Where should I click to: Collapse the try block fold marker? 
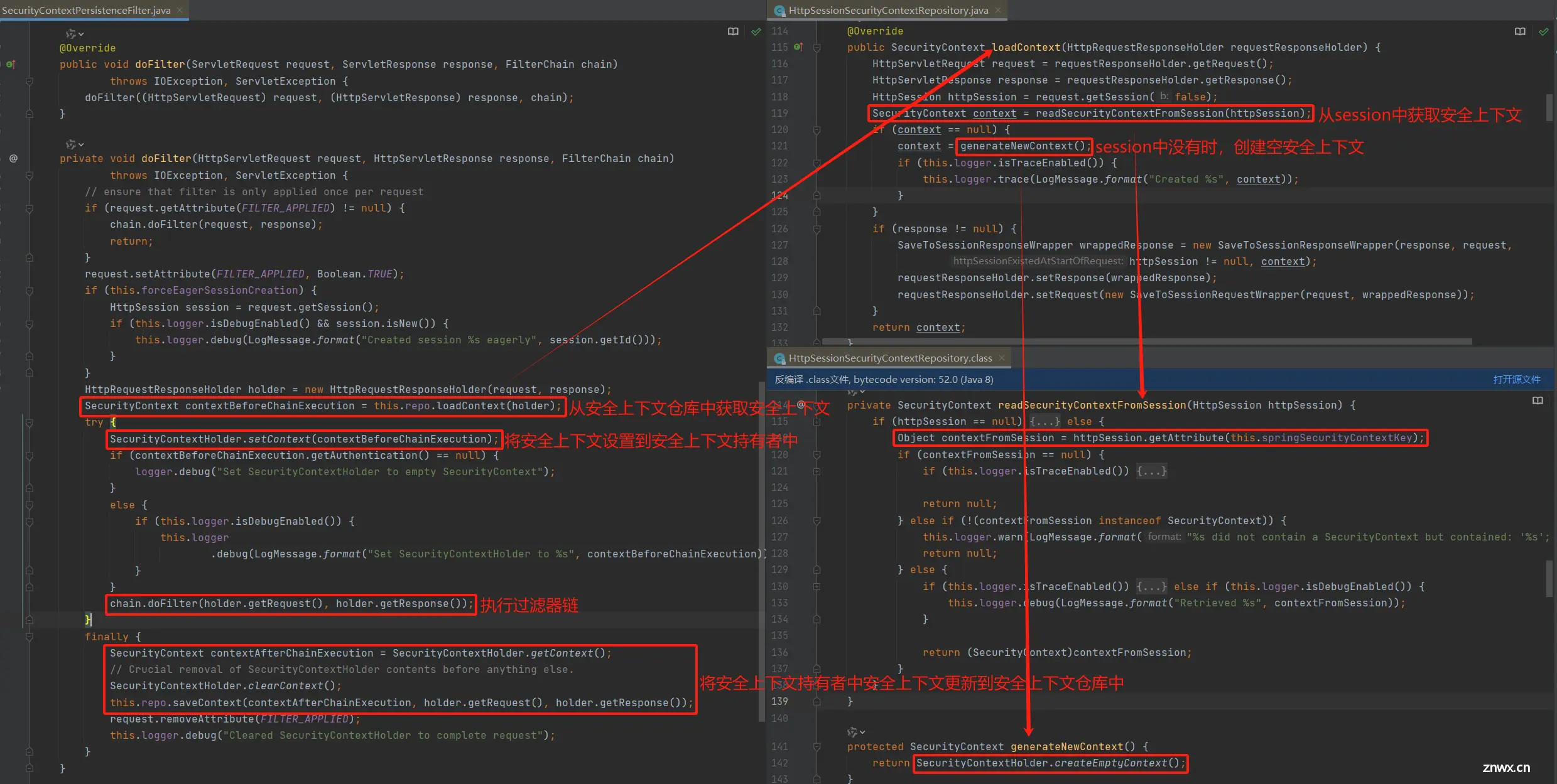[29, 422]
